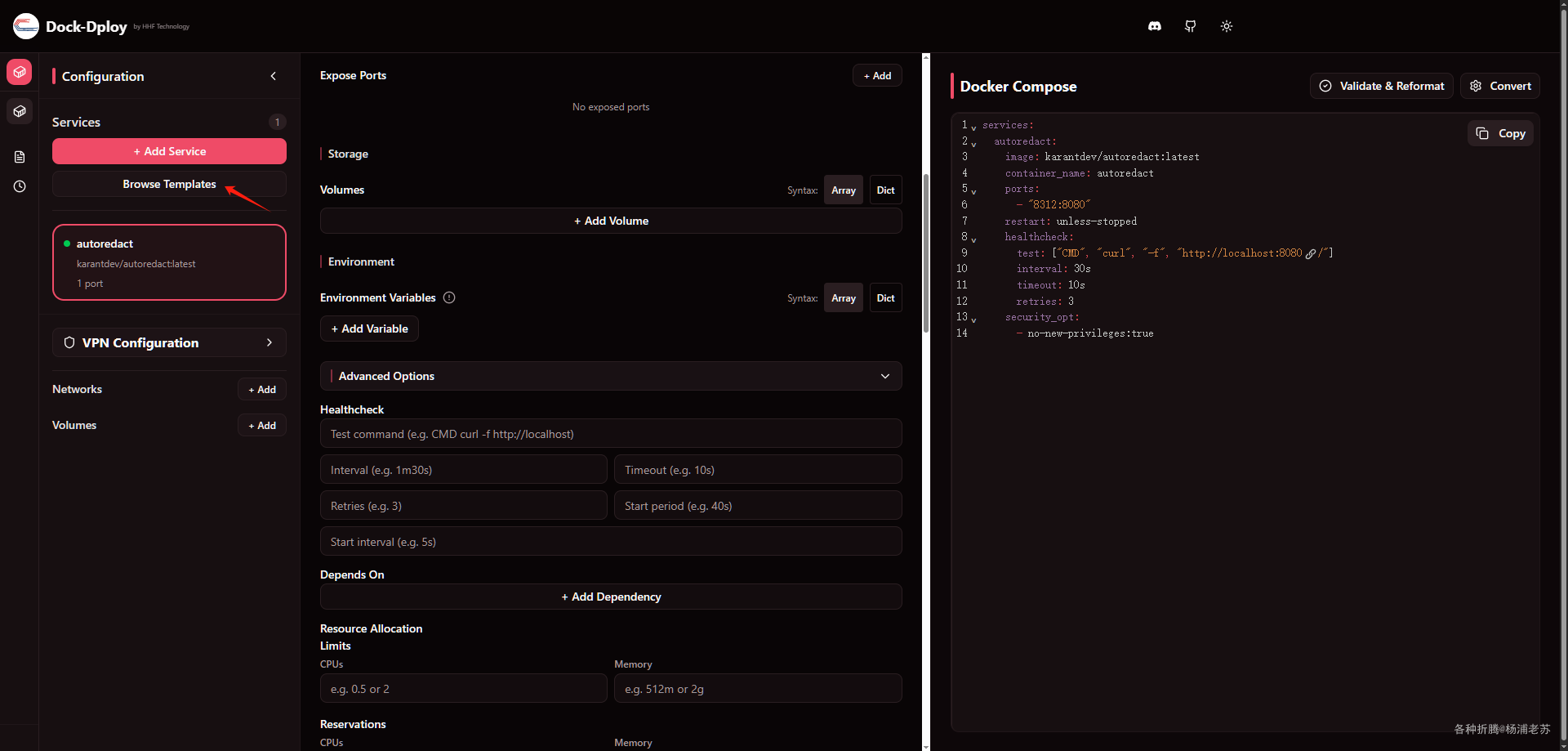The width and height of the screenshot is (1568, 751).
Task: Choose Array syntax for Environment Variables
Action: (844, 297)
